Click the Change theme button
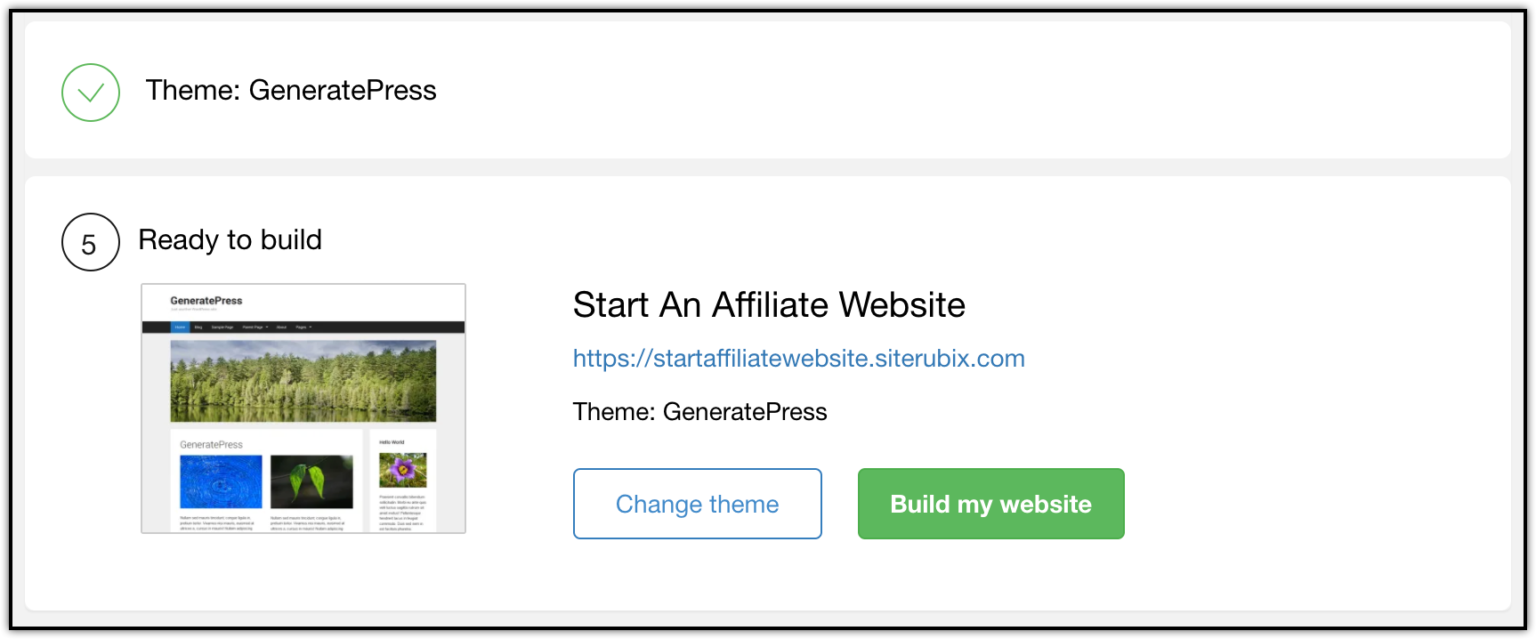The image size is (1536, 639). pyautogui.click(x=697, y=504)
